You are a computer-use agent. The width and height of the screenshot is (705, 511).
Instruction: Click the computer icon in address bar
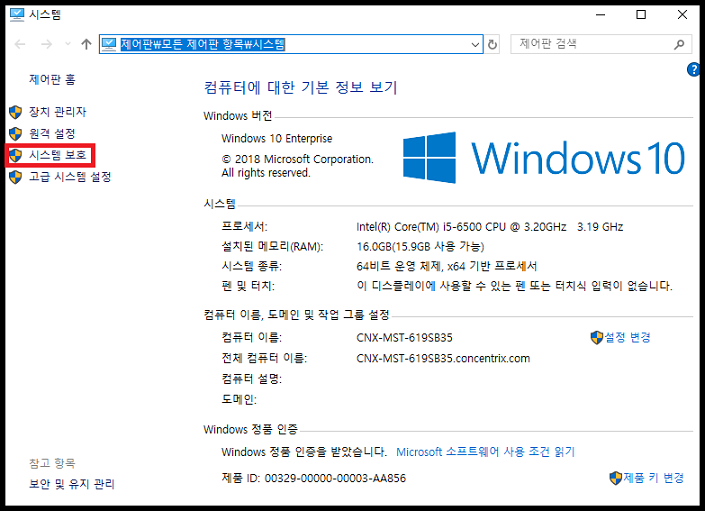click(109, 44)
